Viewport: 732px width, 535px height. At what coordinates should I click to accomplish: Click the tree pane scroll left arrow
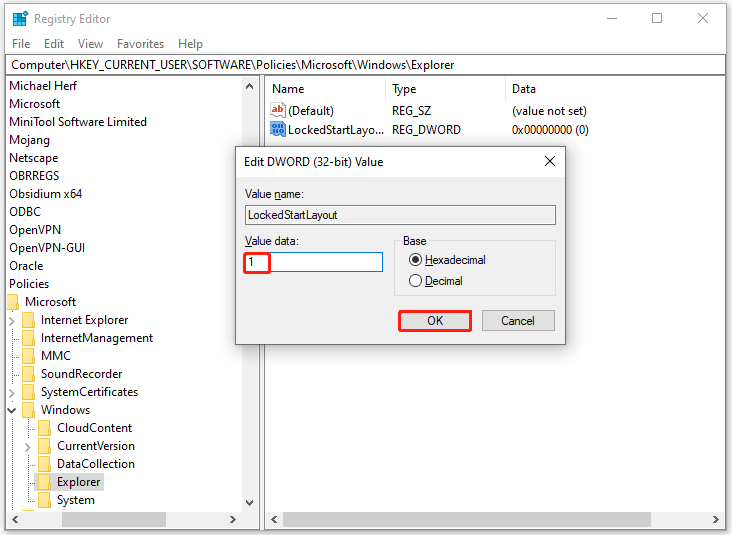(15, 519)
